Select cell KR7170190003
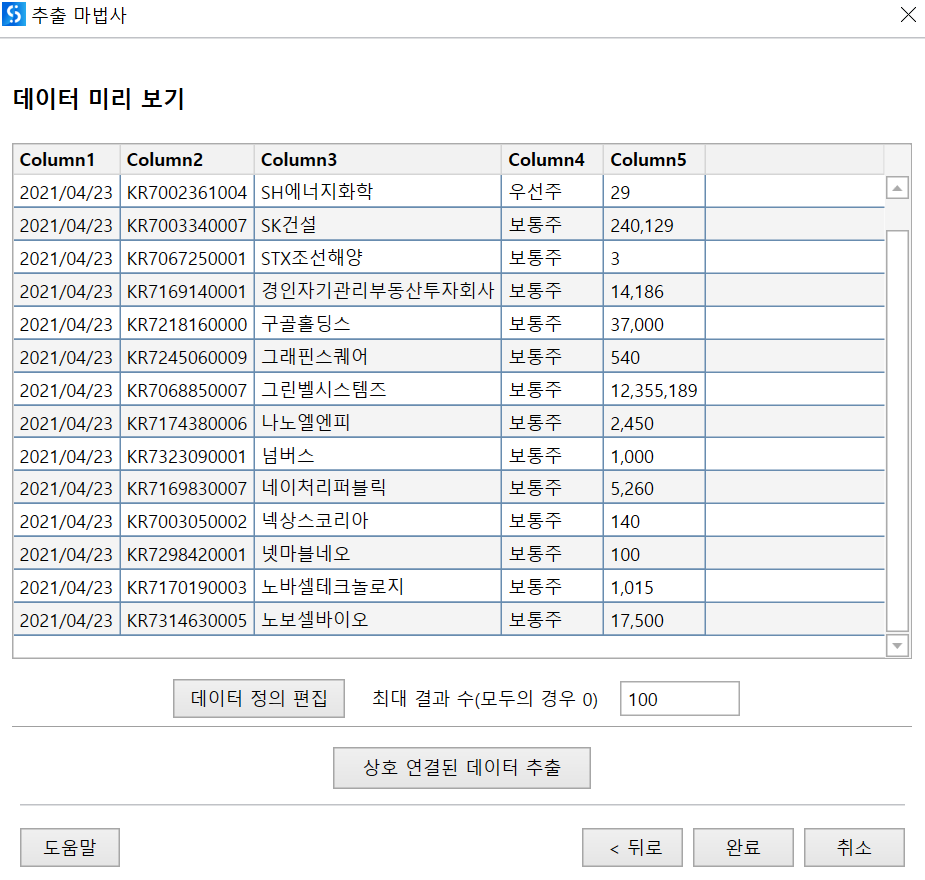 [x=187, y=587]
